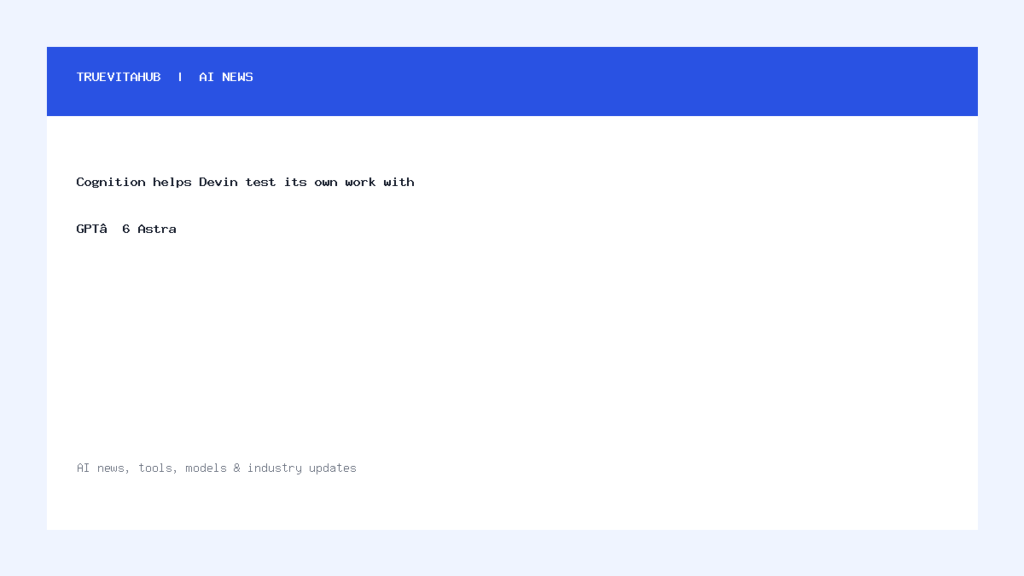Click the word Cognition in the headline

coord(111,182)
